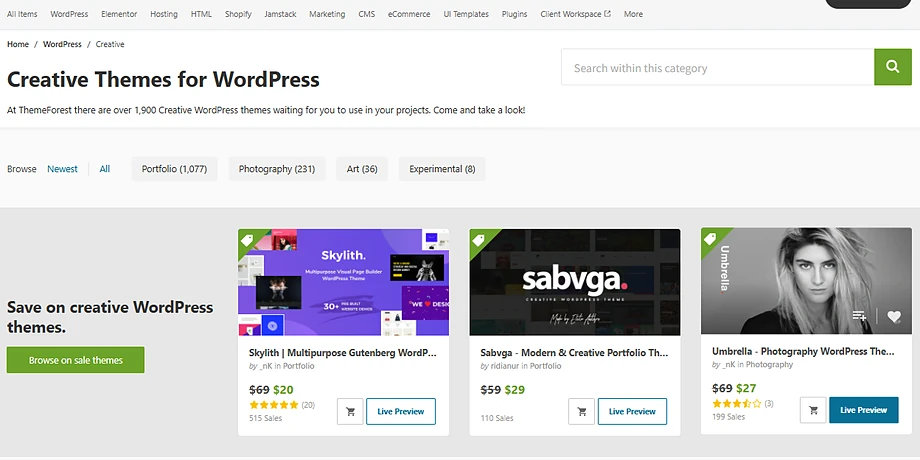Viewport: 920px width, 460px height.
Task: Filter by Photography (231)
Action: tap(277, 169)
